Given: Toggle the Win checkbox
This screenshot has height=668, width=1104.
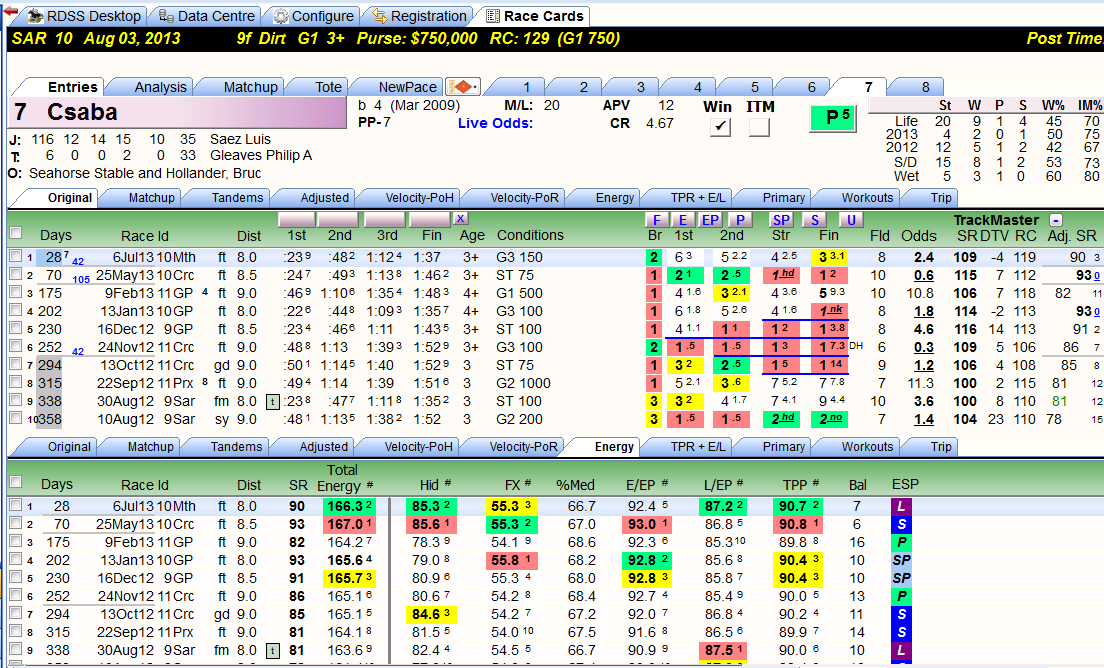Looking at the screenshot, I should point(720,127).
